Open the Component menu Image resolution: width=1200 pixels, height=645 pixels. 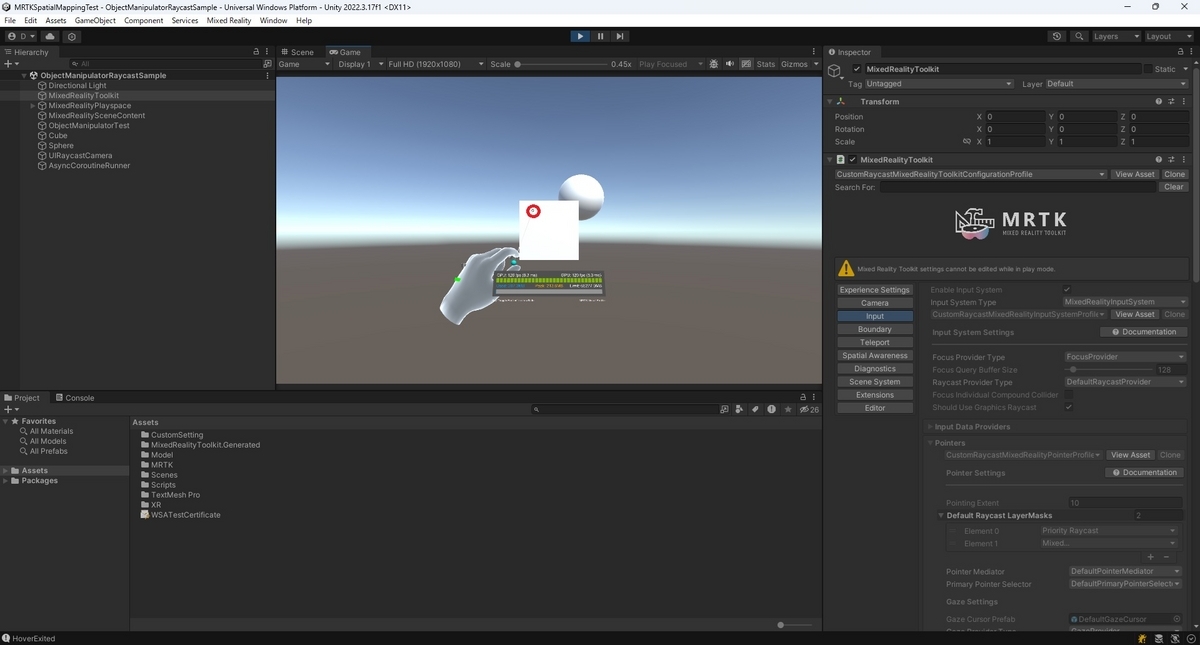pos(143,20)
